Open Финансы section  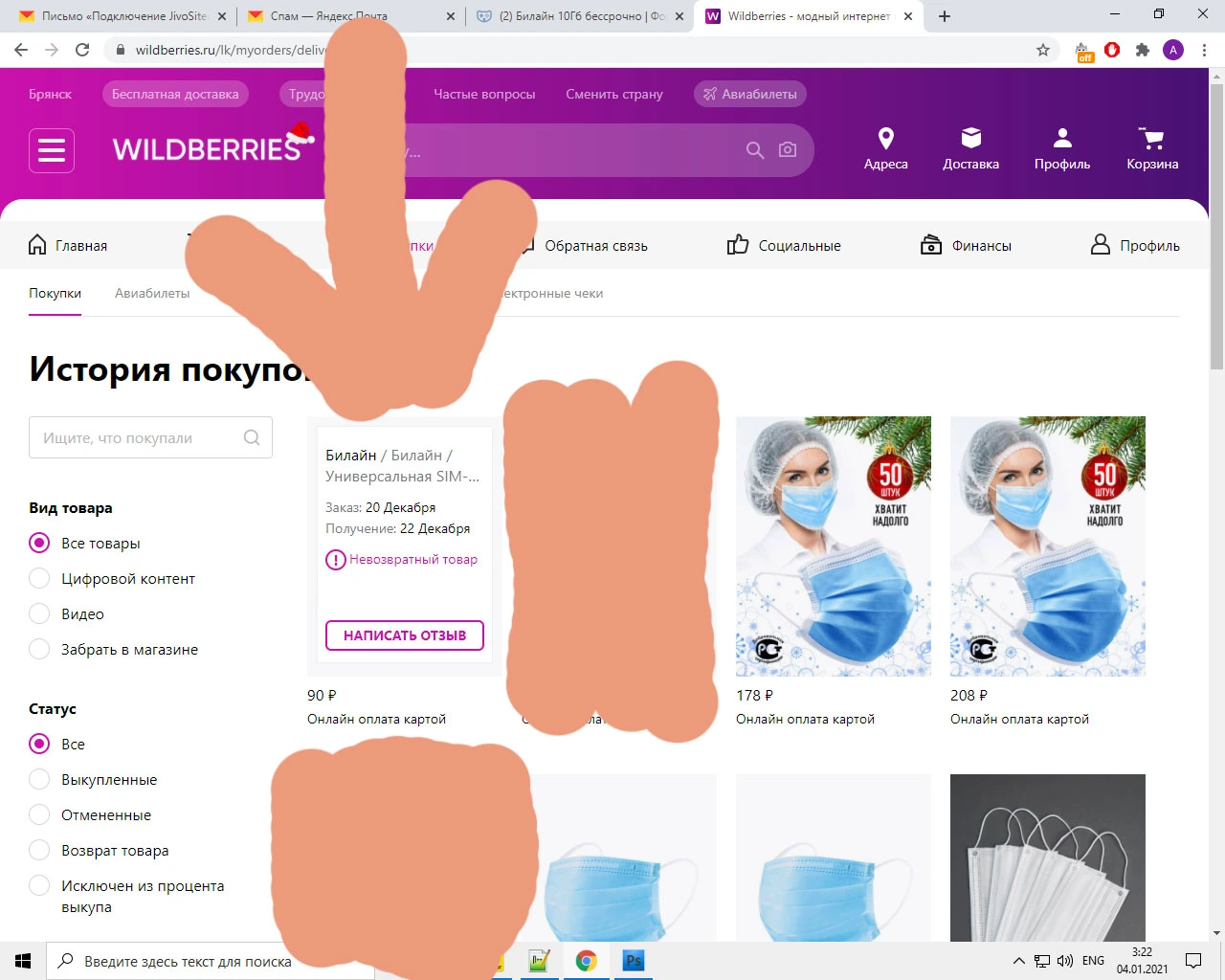tap(966, 246)
